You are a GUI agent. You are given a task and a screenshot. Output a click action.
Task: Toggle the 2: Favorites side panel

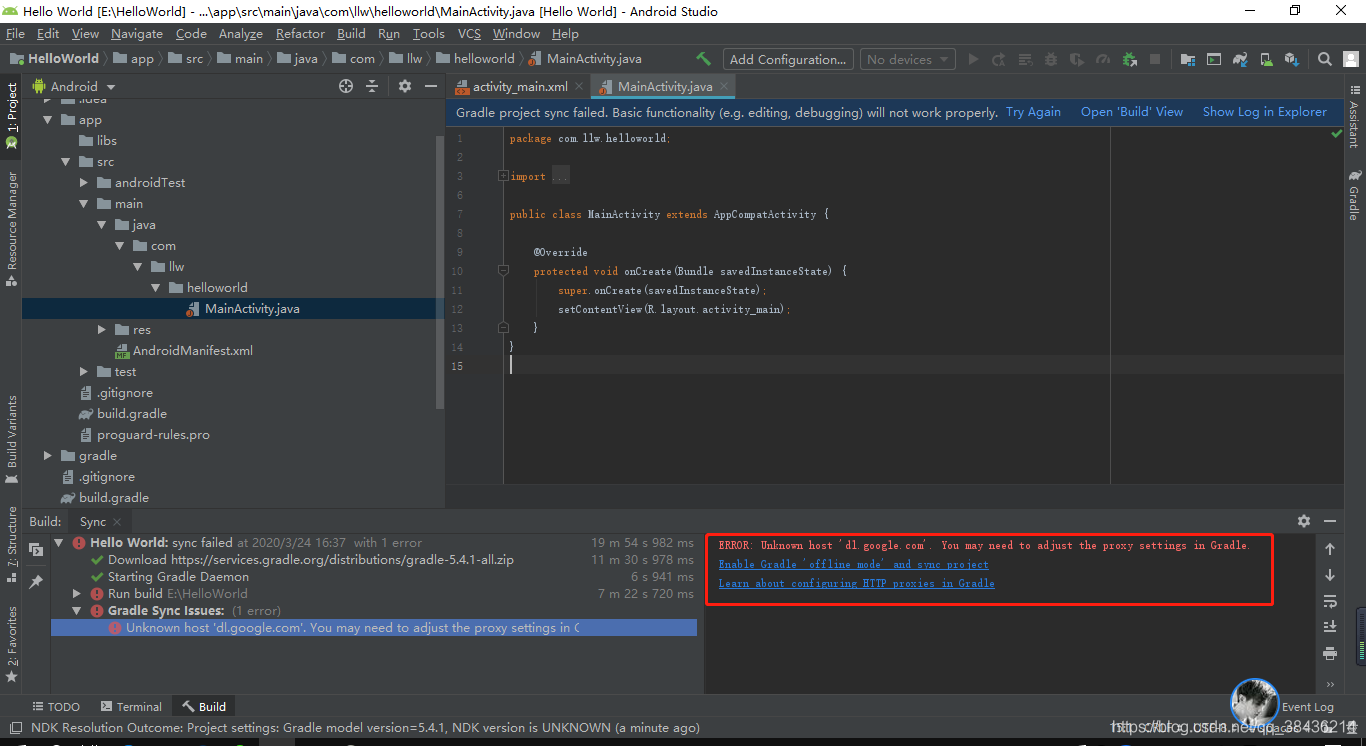point(11,644)
